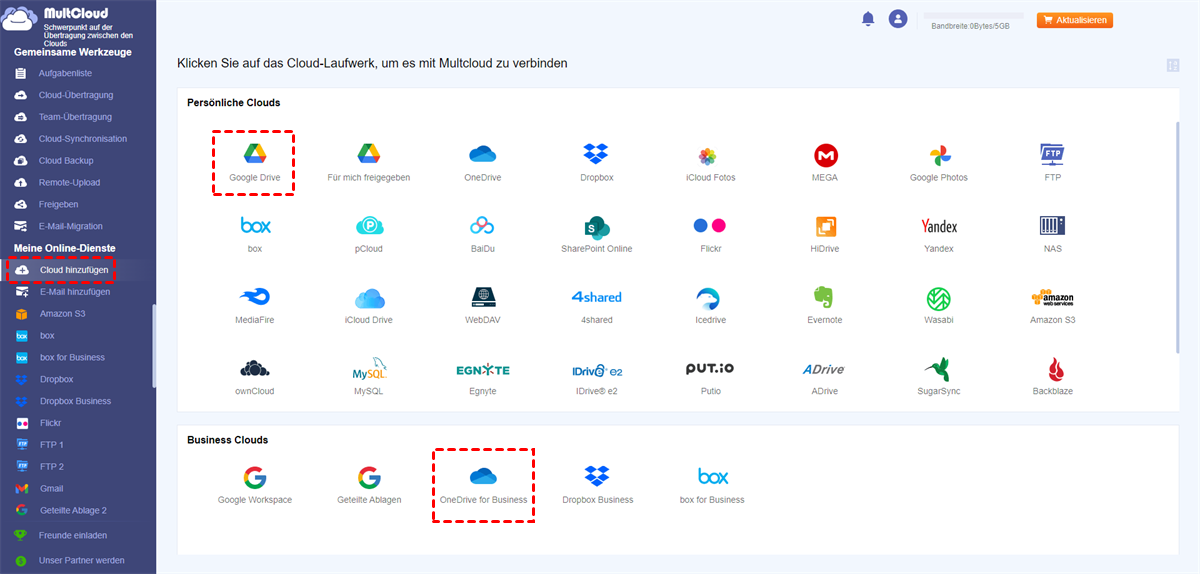Add a personal OneDrive cloud
The width and height of the screenshot is (1200, 574).
coord(483,154)
